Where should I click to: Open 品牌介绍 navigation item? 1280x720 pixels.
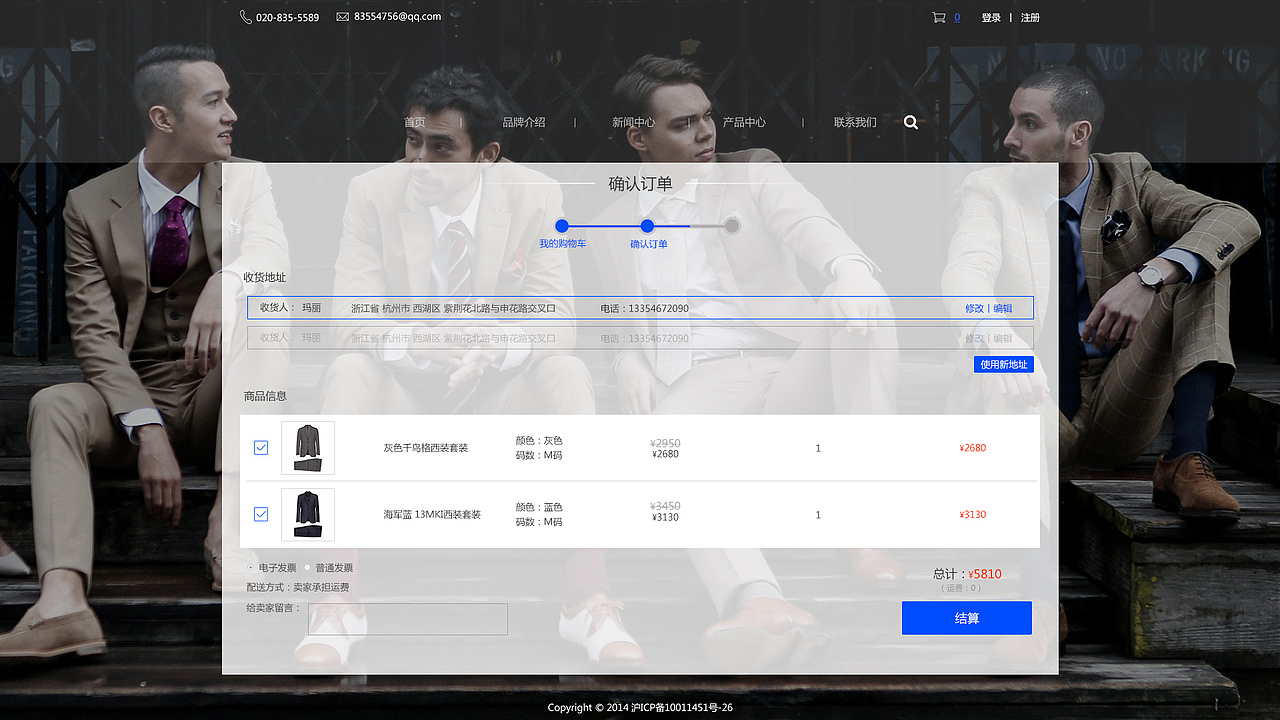tap(524, 122)
